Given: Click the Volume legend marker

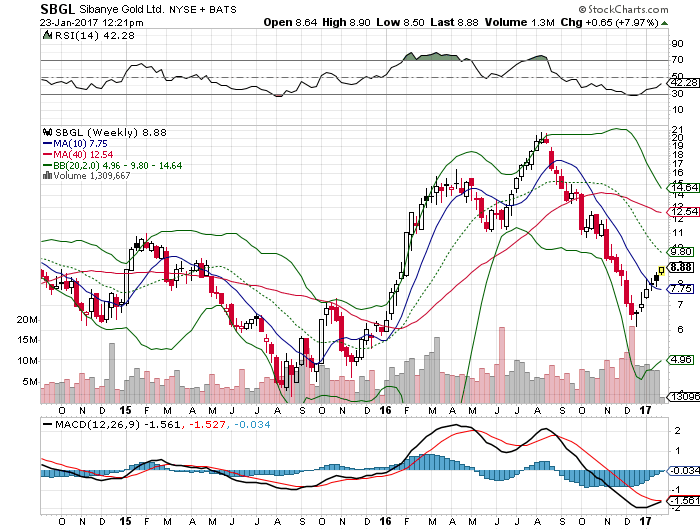Looking at the screenshot, I should (44, 176).
